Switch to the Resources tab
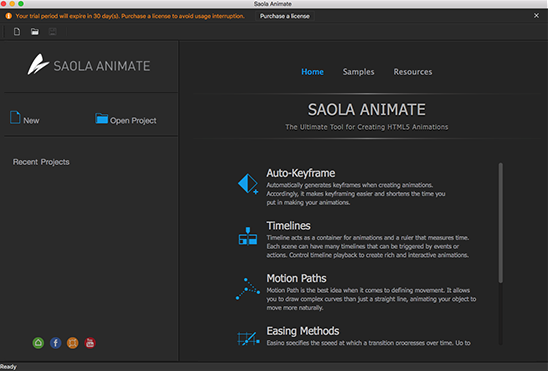This screenshot has width=548, height=371. click(413, 72)
